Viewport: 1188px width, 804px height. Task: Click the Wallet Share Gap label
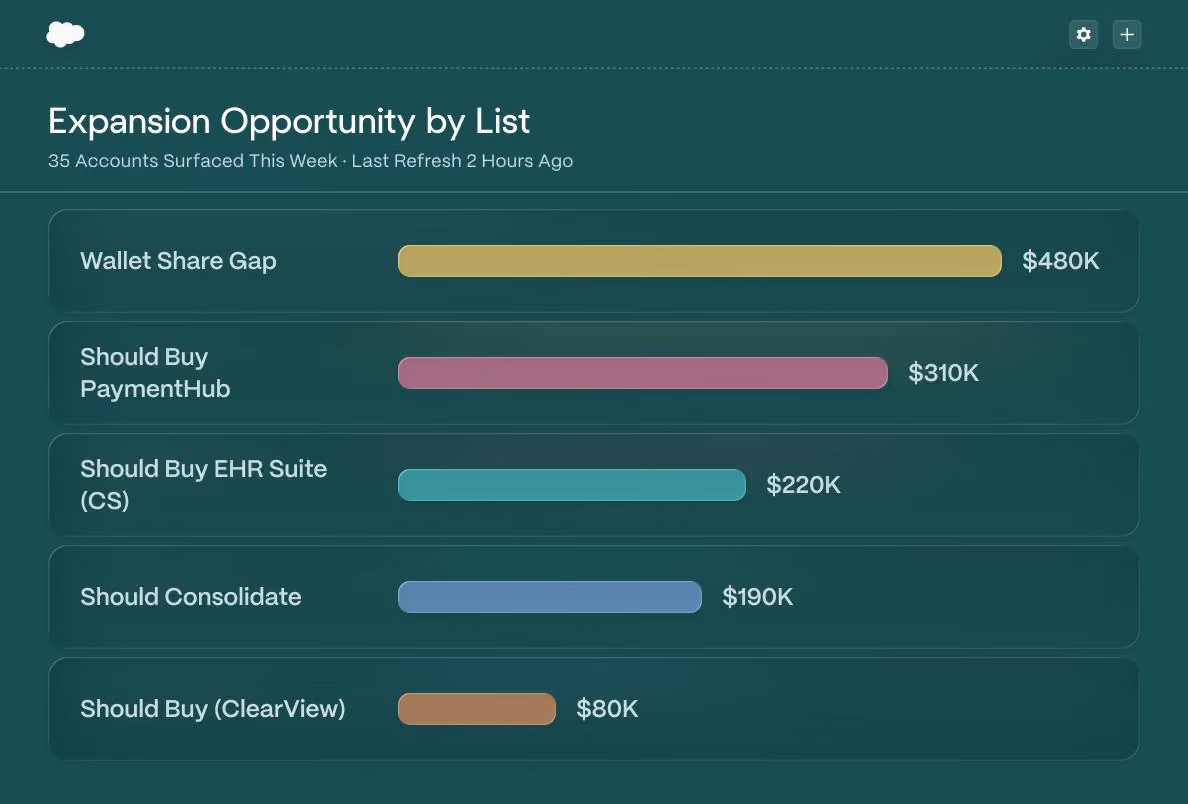pyautogui.click(x=178, y=261)
